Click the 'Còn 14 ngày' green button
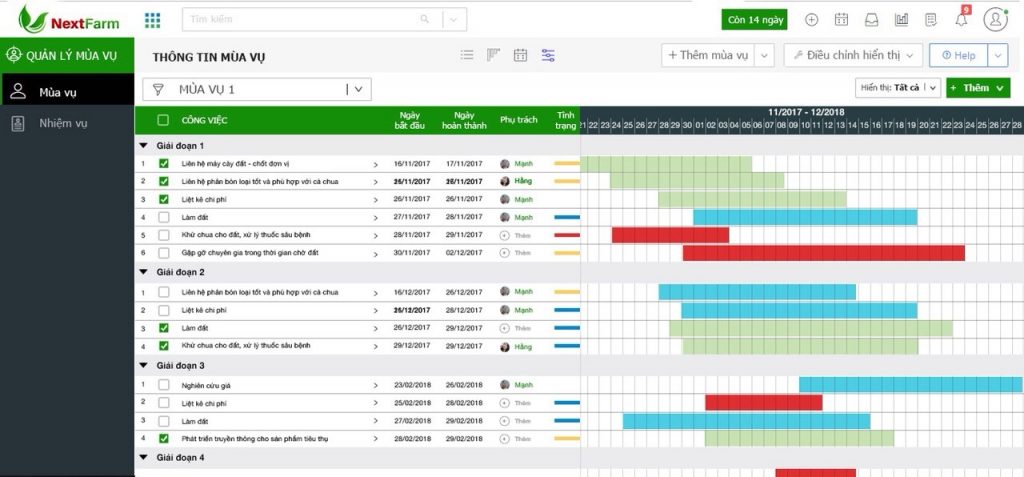Viewport: 1024px width, 477px height. pyautogui.click(x=755, y=19)
